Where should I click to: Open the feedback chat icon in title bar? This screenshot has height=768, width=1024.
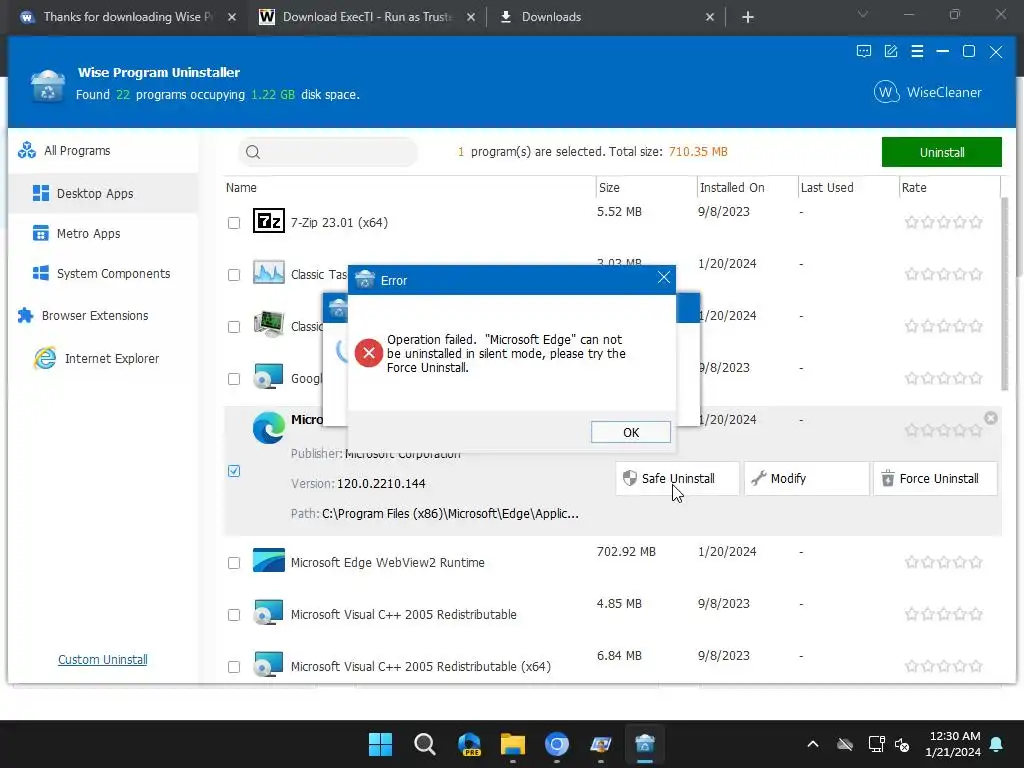point(863,52)
